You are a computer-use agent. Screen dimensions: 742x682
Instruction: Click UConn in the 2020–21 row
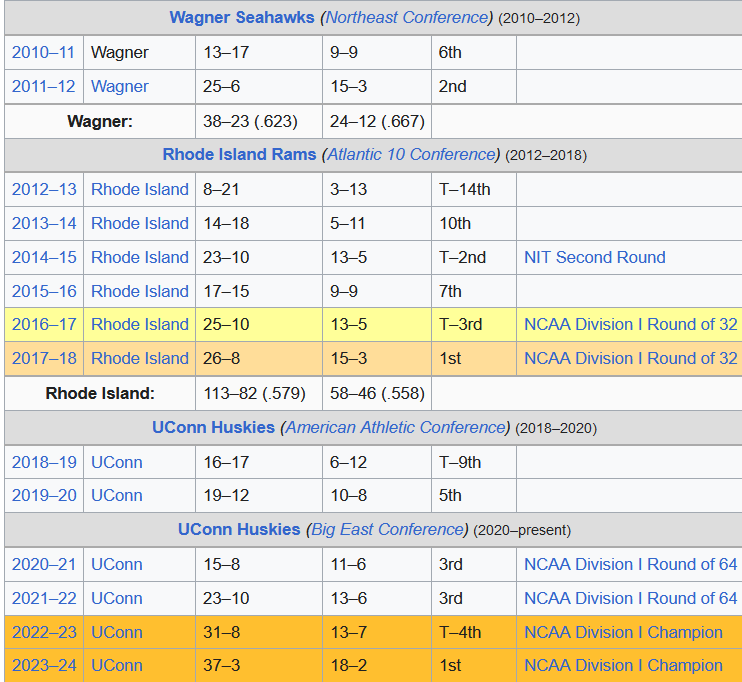(116, 565)
